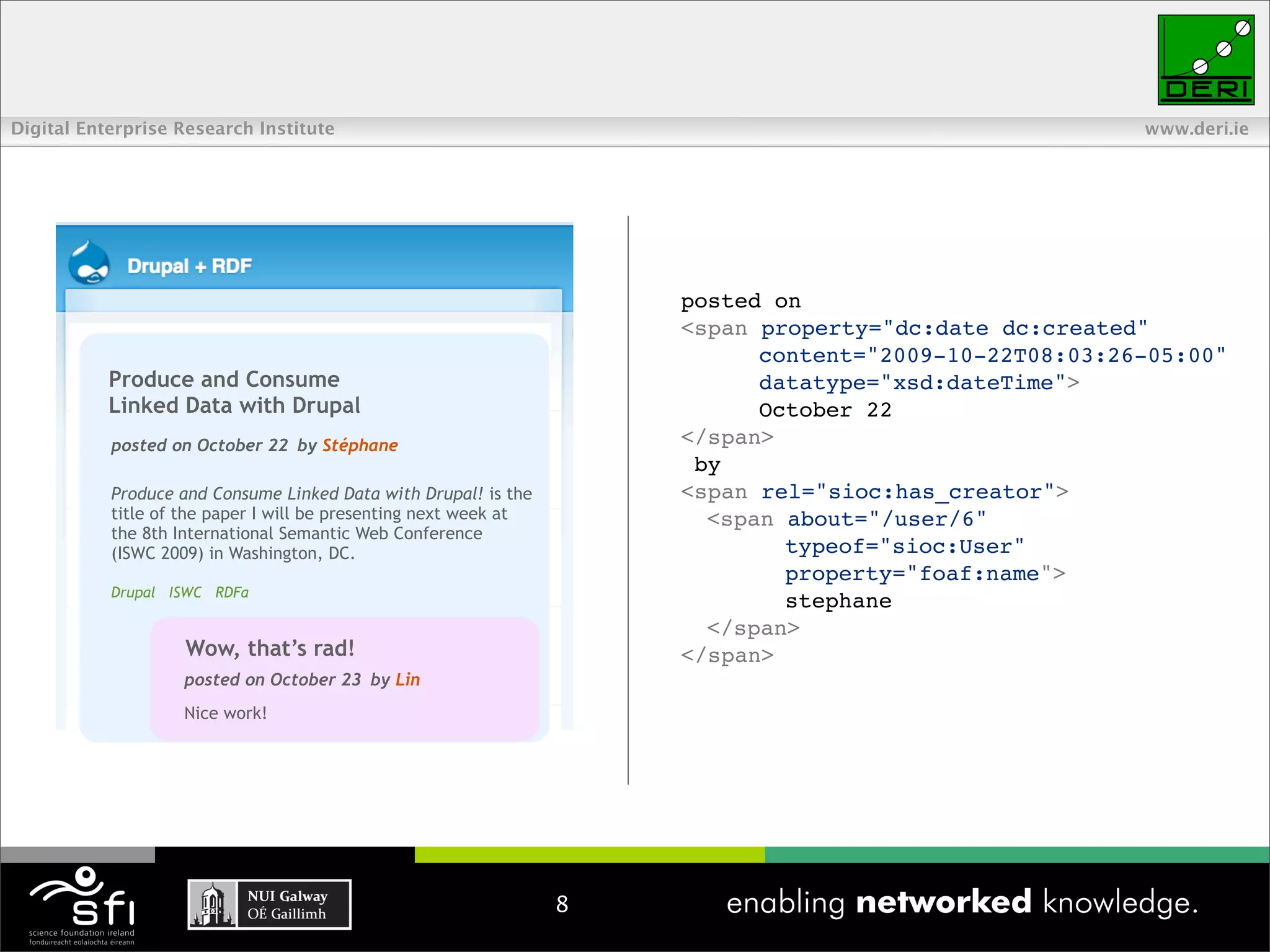Click the Drupal + RDF site title

click(x=189, y=266)
